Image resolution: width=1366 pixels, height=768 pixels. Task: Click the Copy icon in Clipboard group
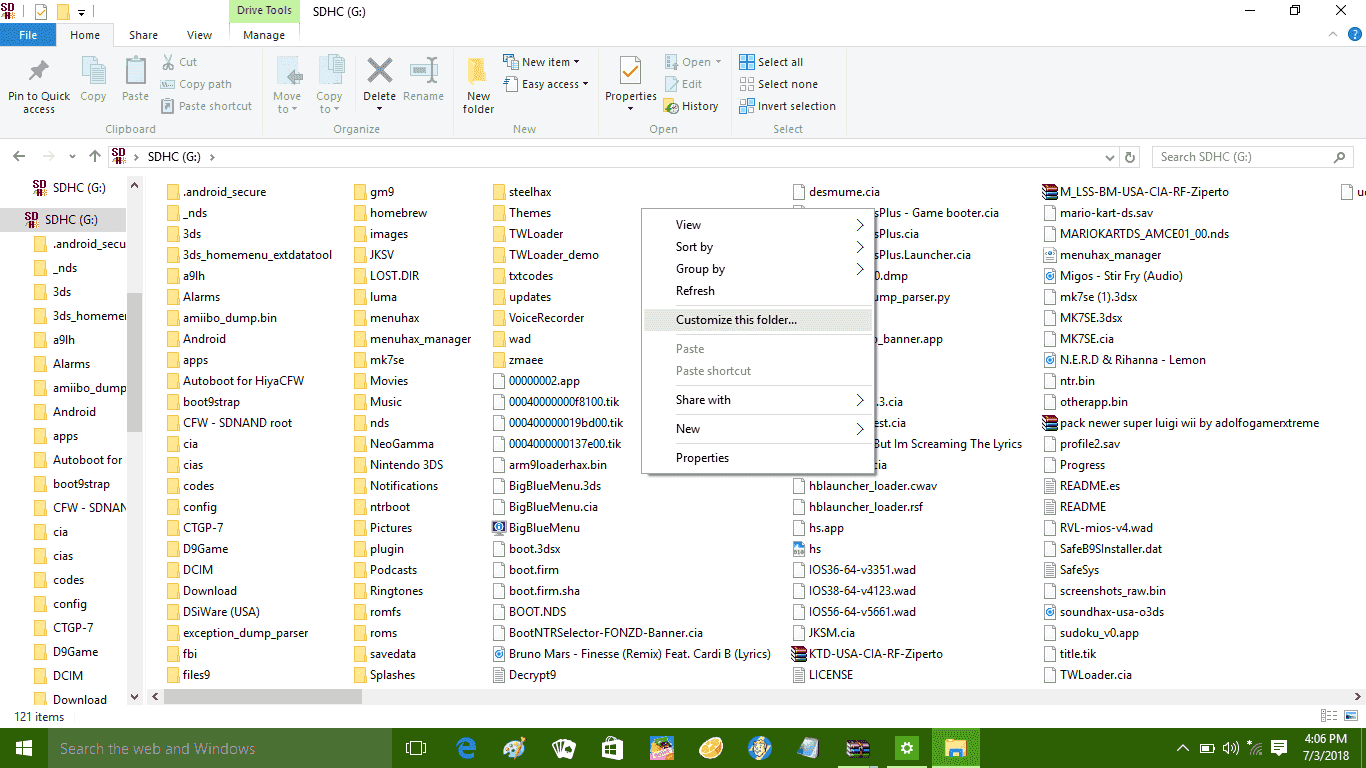coord(93,72)
